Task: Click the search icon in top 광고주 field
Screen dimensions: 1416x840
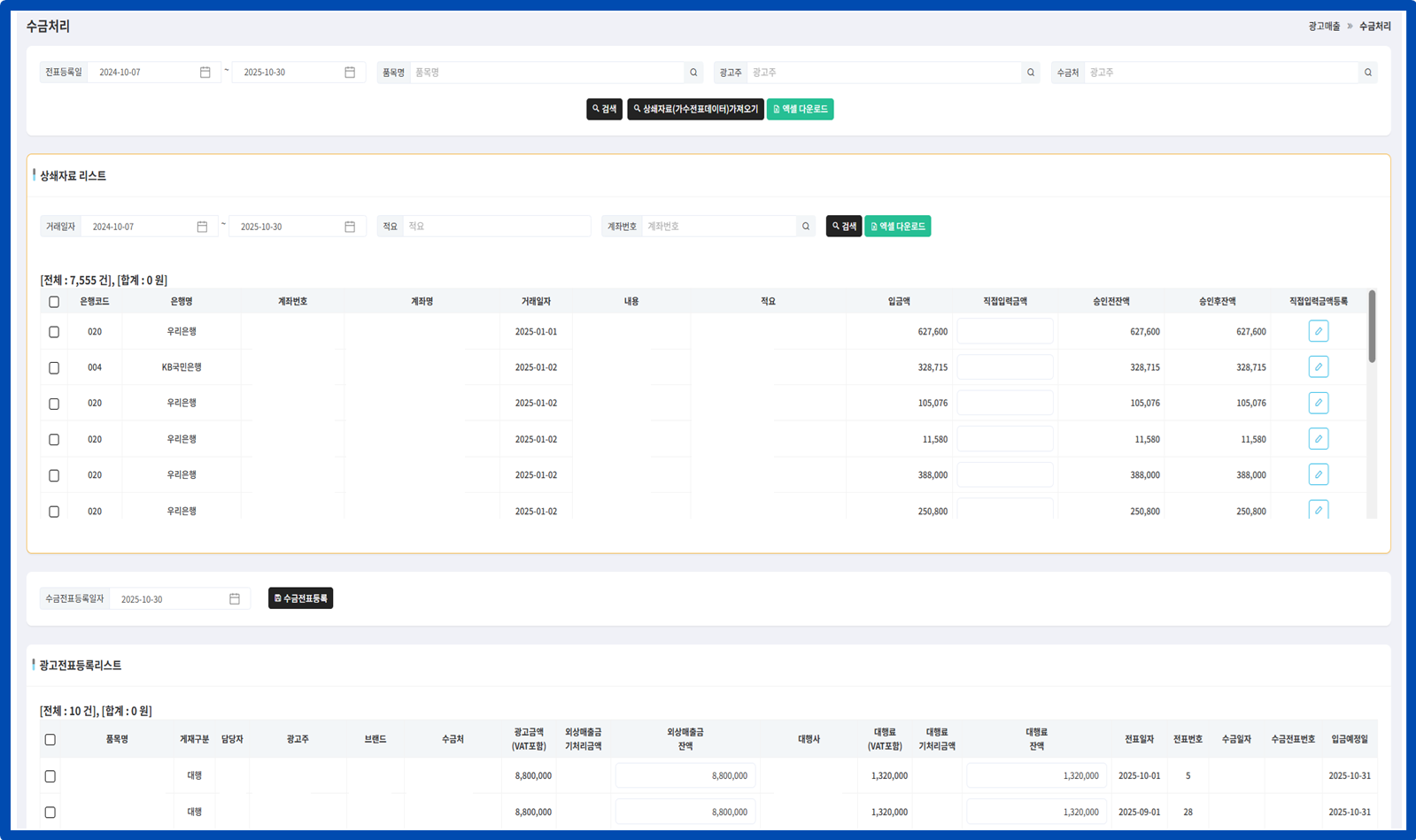Action: 1031,73
